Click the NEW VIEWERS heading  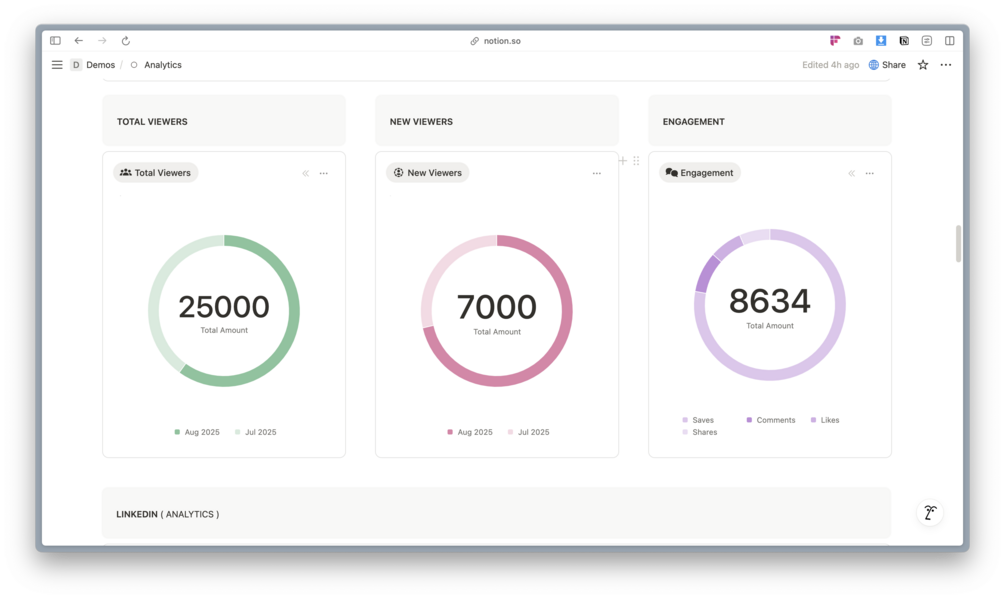point(421,121)
